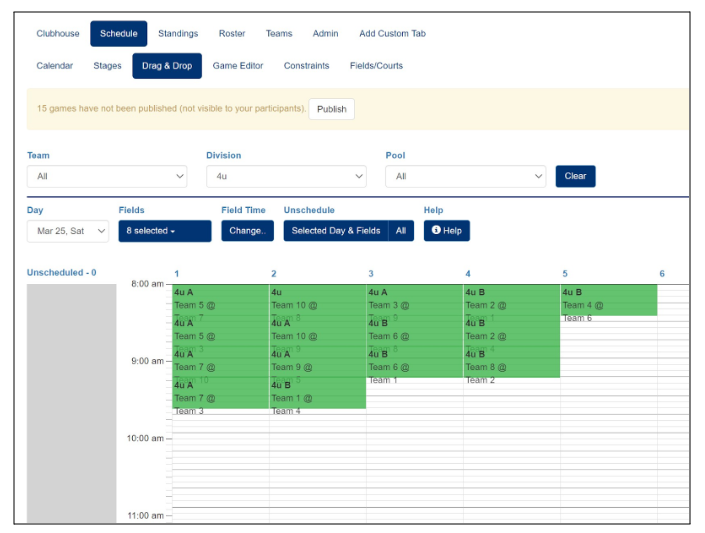
Task: Open the Pool filter dropdown
Action: 465,176
